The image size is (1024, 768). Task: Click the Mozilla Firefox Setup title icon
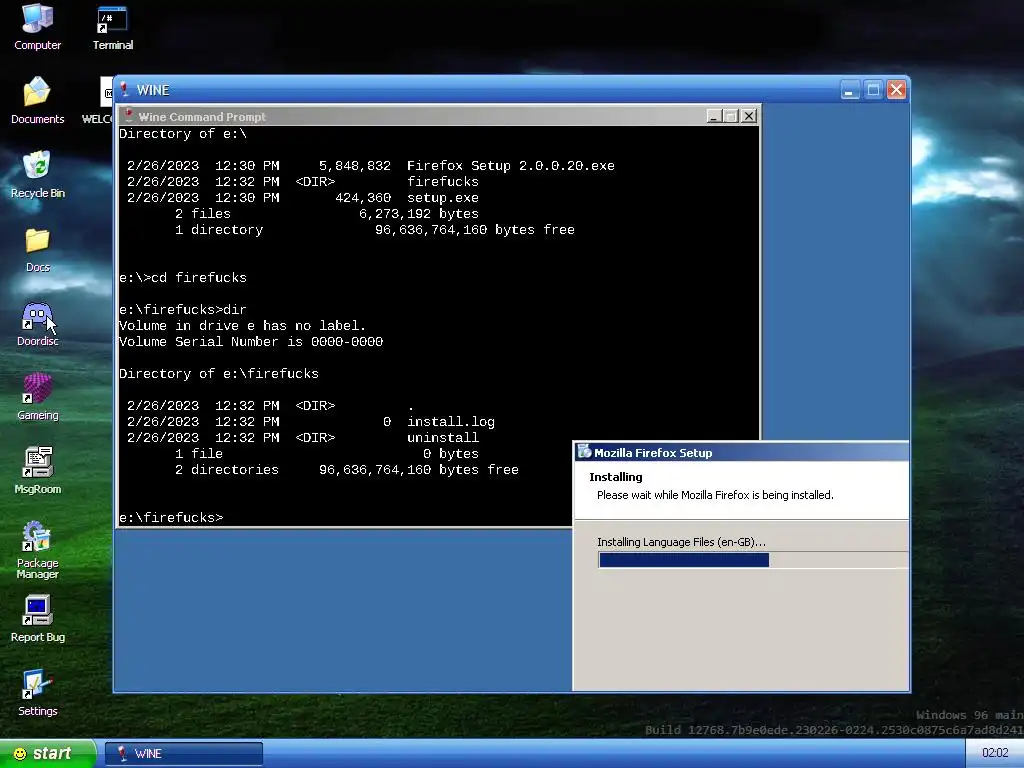584,452
